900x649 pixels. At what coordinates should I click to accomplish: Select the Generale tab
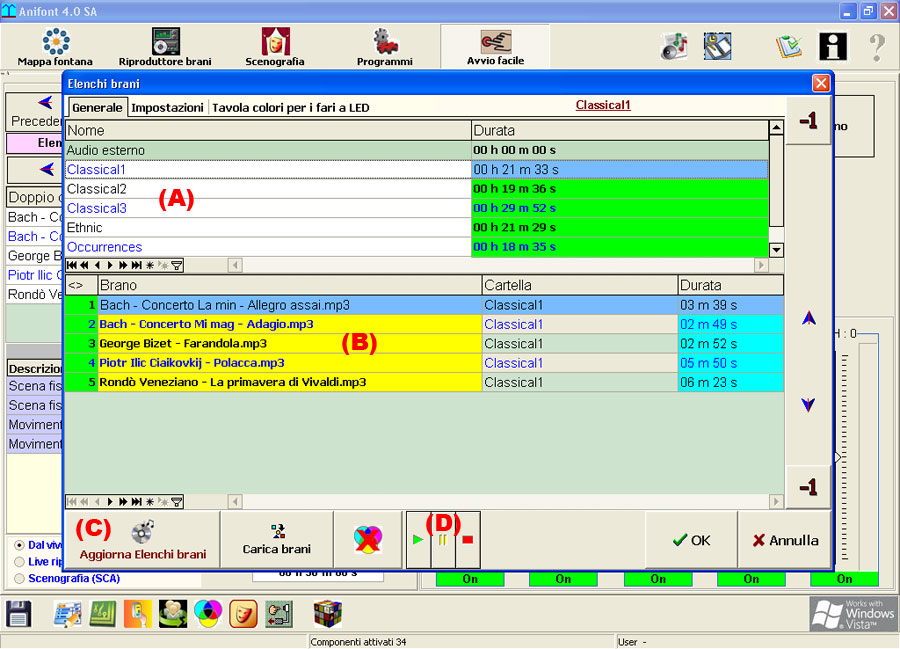coord(97,107)
